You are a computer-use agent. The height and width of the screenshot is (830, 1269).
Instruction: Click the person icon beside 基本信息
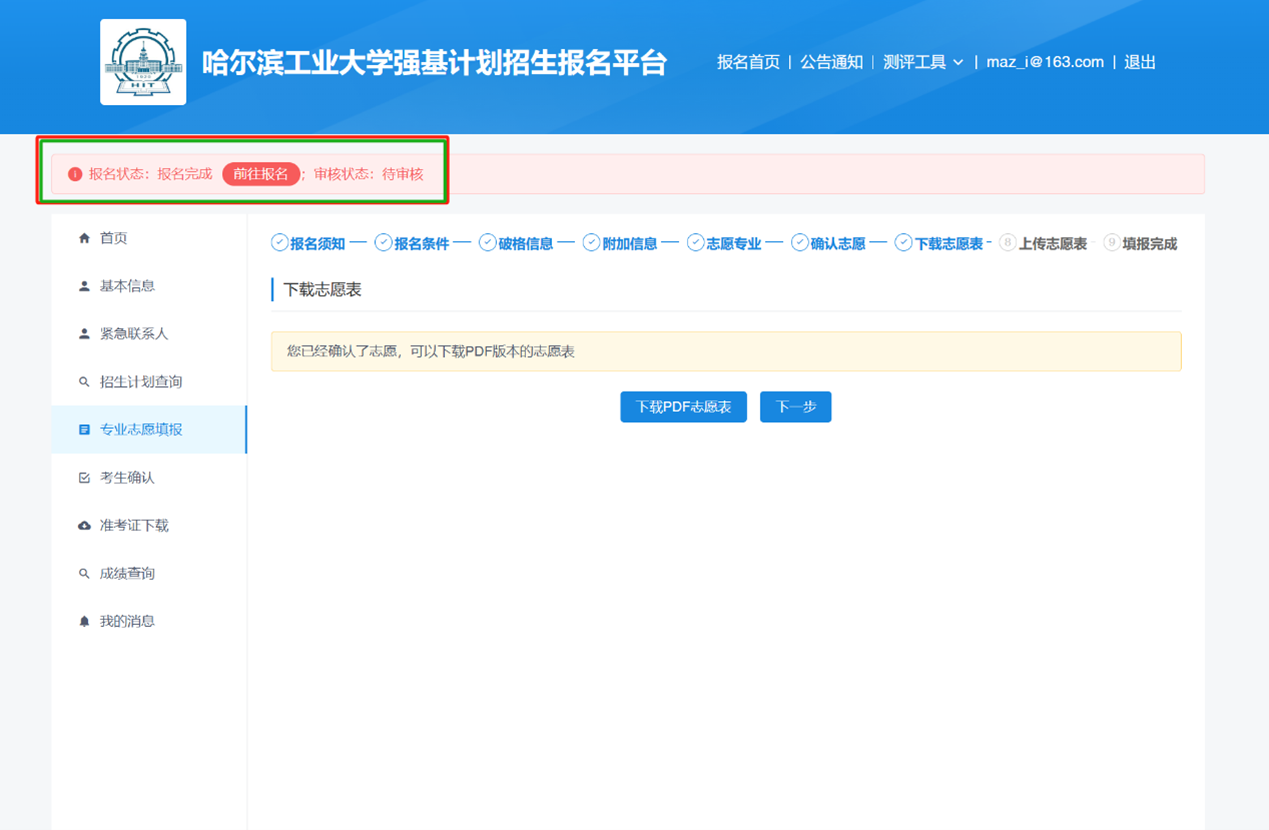[x=84, y=286]
